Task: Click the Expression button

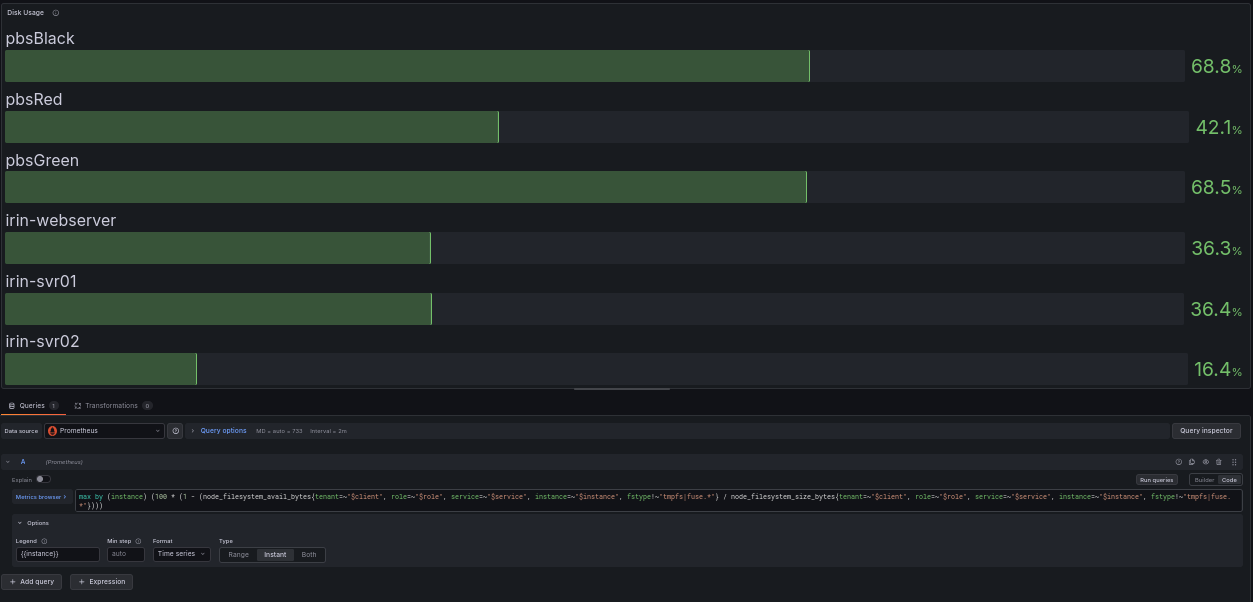Action: [101, 581]
